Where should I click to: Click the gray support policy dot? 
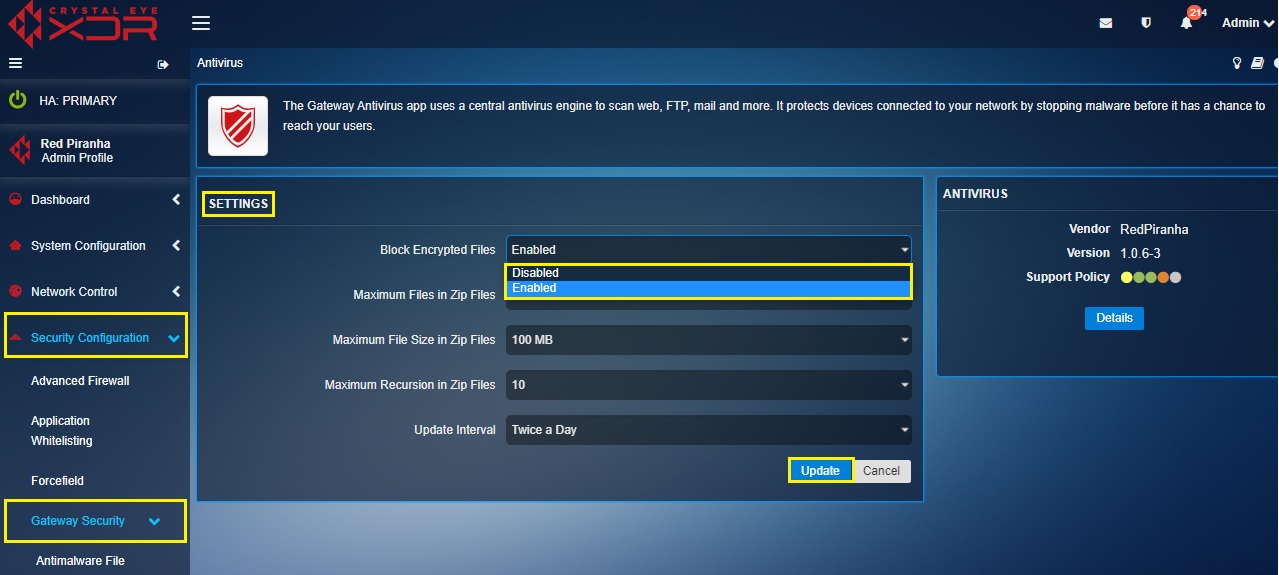tap(1175, 277)
